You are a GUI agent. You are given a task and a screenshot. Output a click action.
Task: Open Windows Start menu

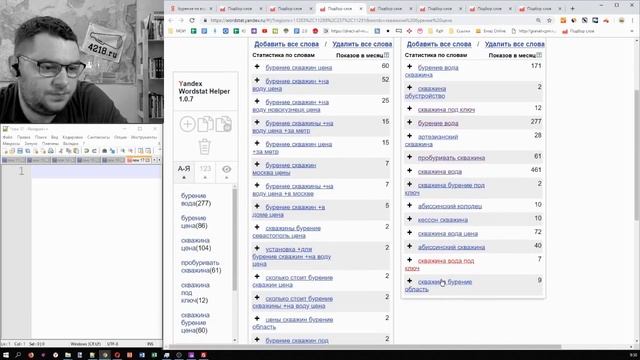tap(6, 355)
